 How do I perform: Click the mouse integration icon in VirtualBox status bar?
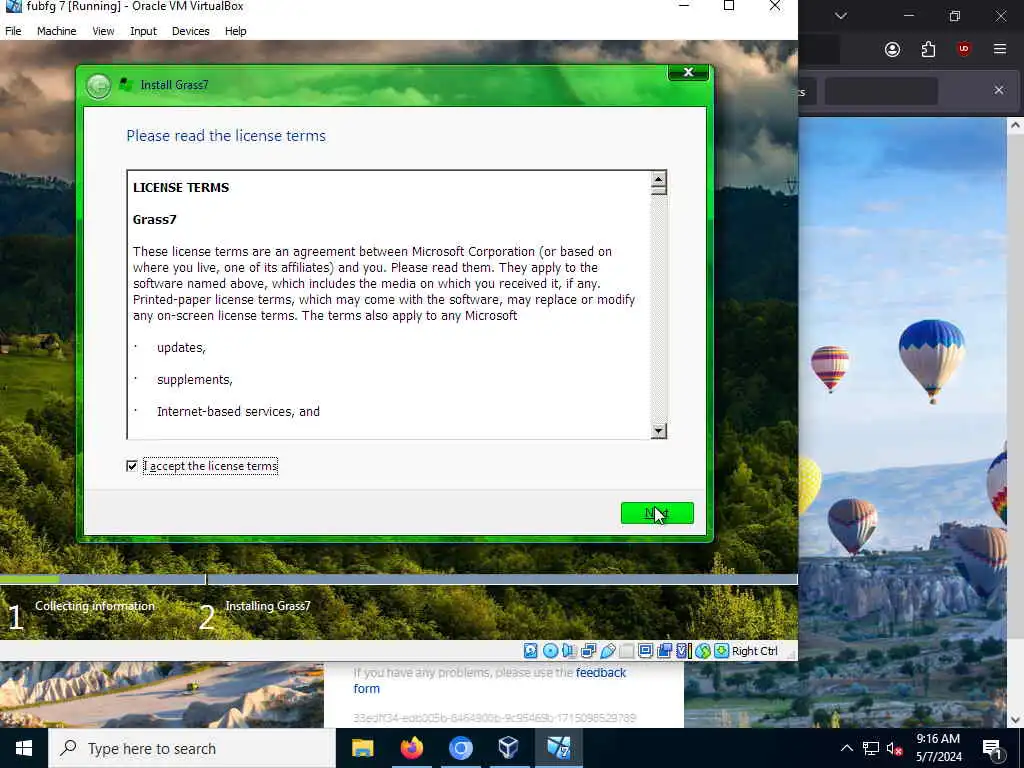pyautogui.click(x=703, y=650)
